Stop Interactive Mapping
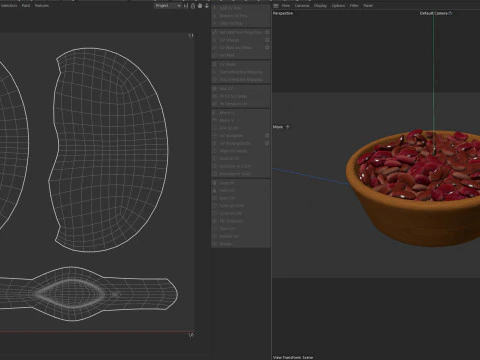 pos(241,80)
